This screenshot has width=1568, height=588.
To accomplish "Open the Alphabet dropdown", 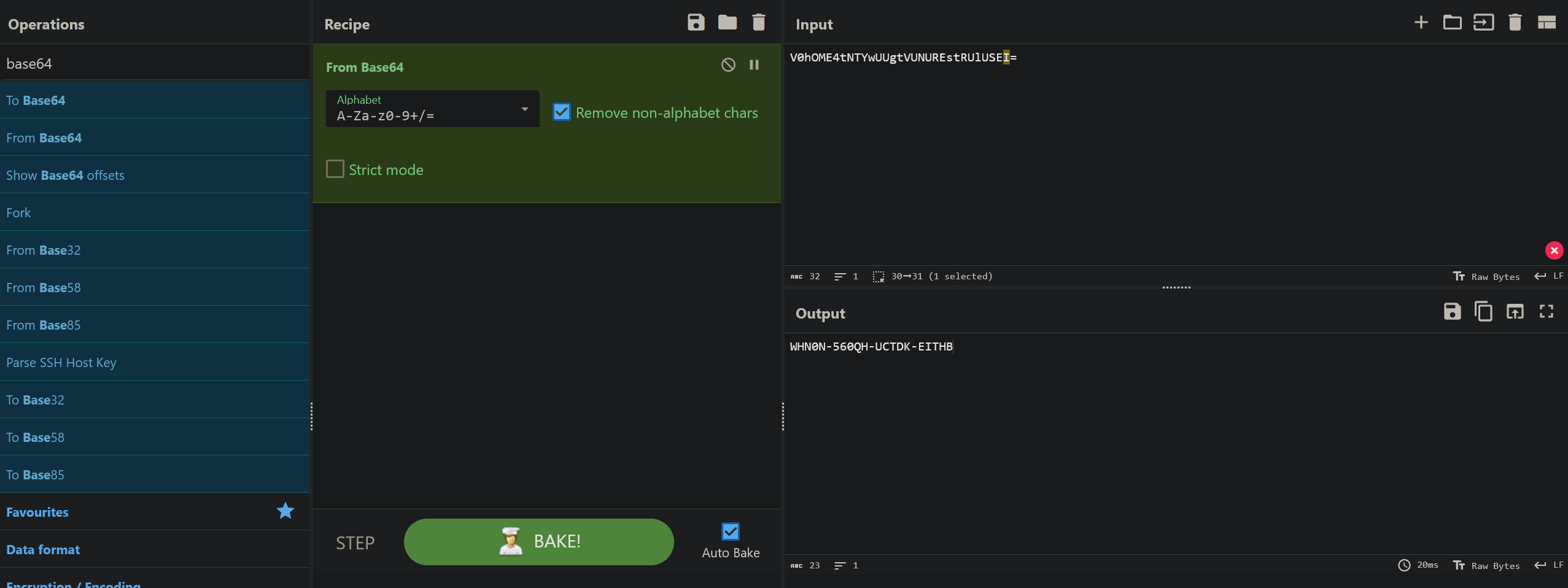I will (524, 109).
